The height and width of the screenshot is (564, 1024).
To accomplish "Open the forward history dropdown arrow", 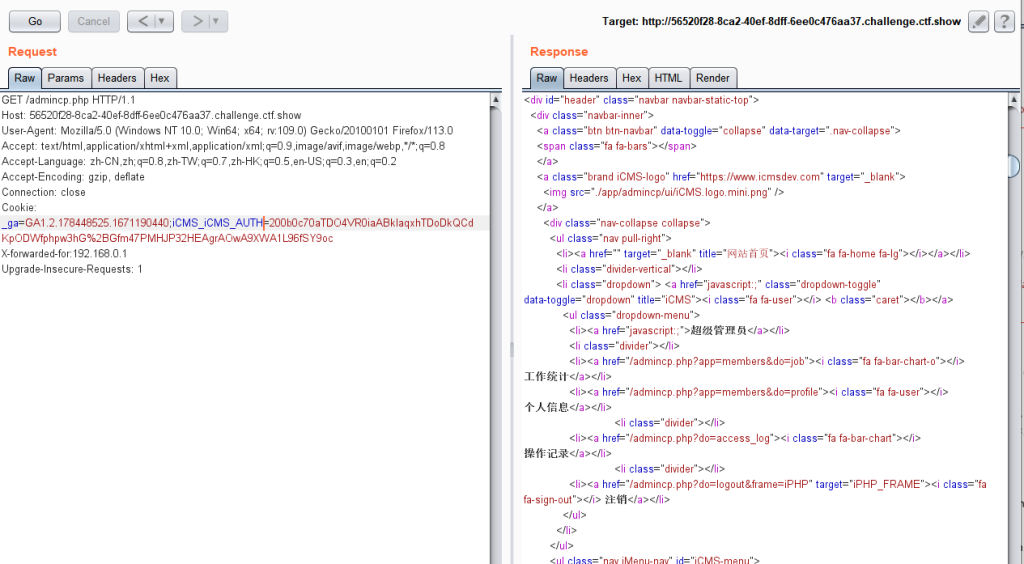I will 217,21.
